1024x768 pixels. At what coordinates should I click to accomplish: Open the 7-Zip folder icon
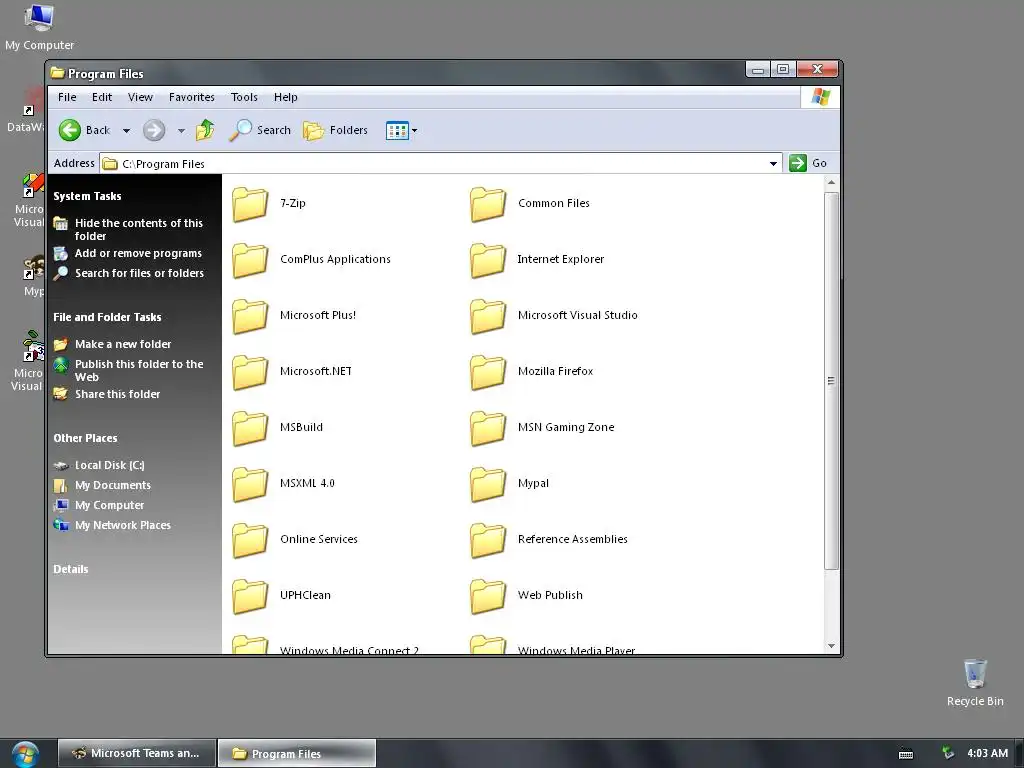pos(250,203)
